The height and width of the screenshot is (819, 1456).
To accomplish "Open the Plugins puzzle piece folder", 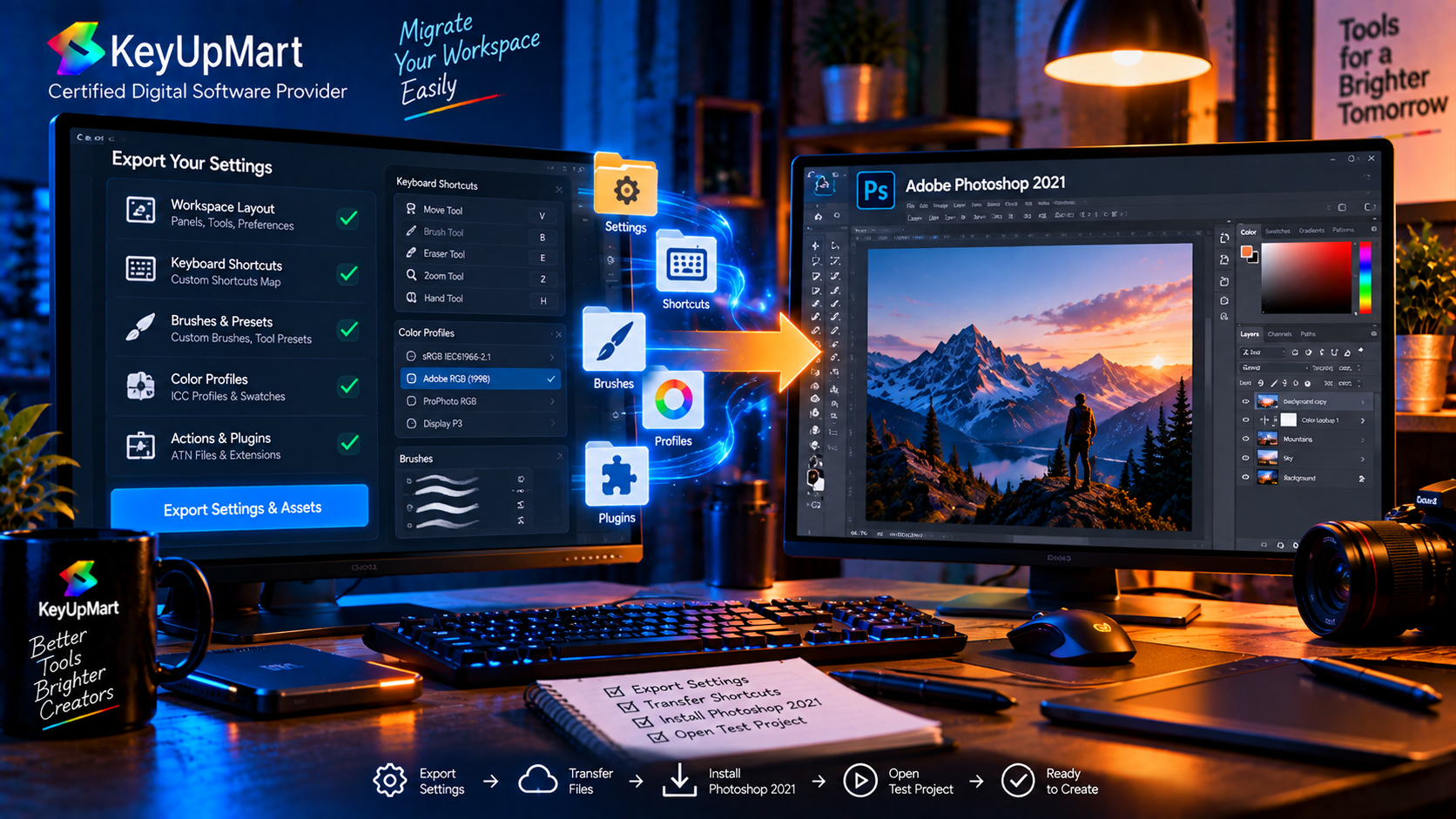I will [x=617, y=474].
